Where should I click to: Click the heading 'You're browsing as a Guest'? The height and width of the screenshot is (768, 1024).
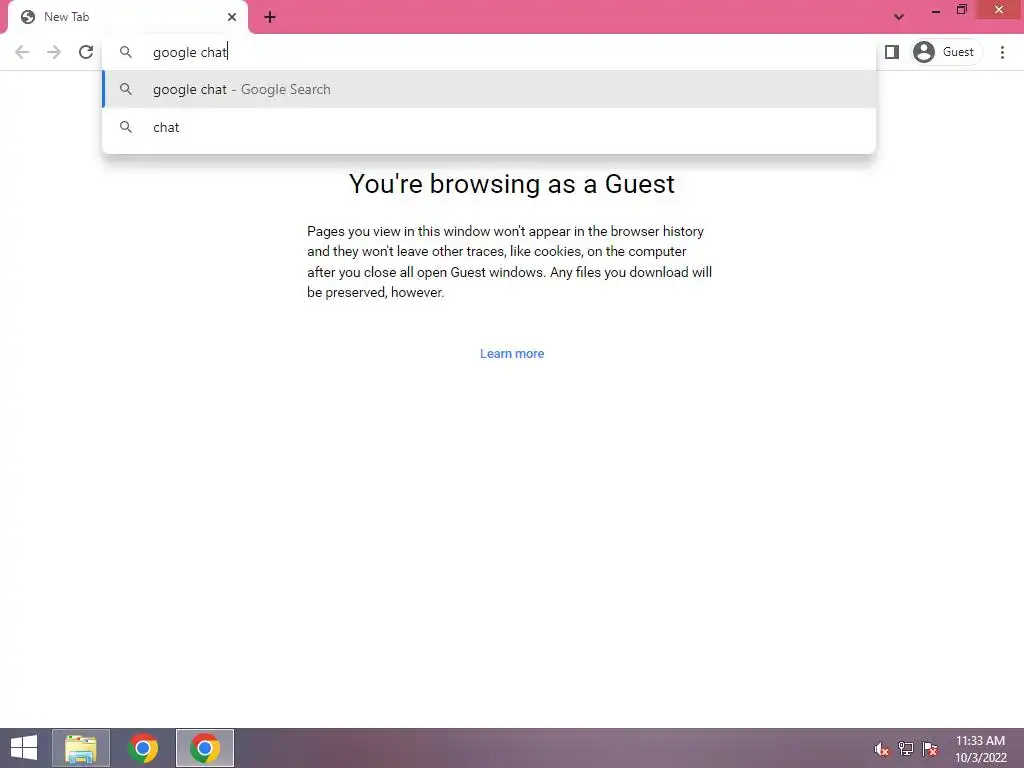[512, 184]
